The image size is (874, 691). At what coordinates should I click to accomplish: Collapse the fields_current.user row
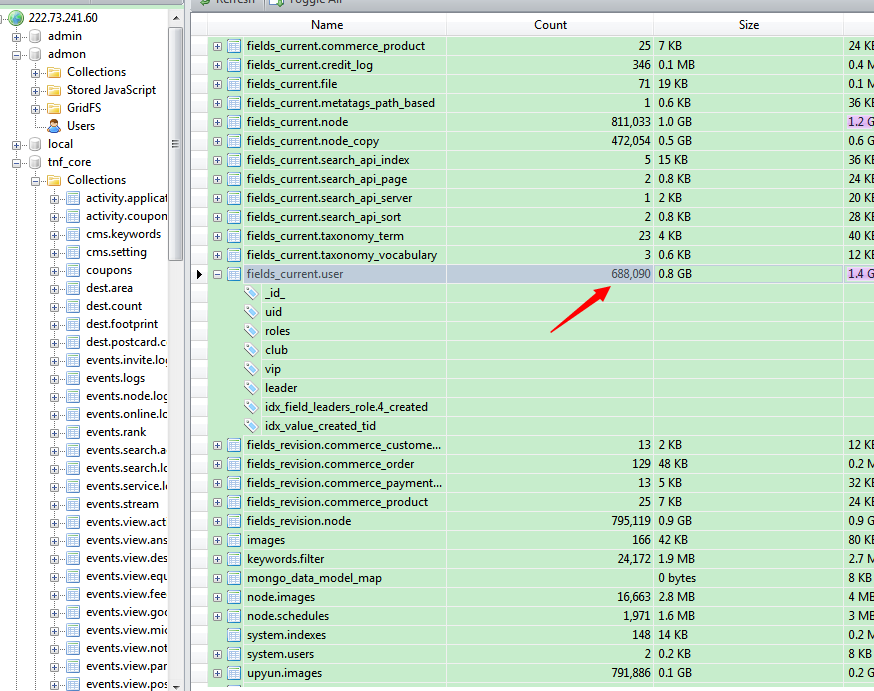[x=217, y=274]
